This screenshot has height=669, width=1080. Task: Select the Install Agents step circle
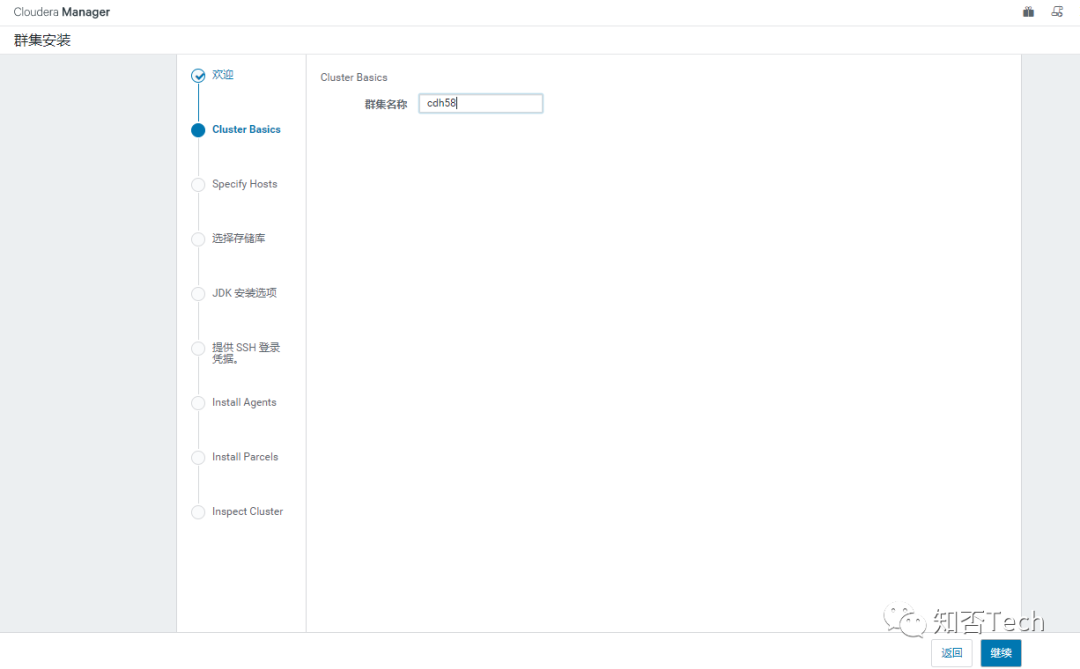click(198, 403)
